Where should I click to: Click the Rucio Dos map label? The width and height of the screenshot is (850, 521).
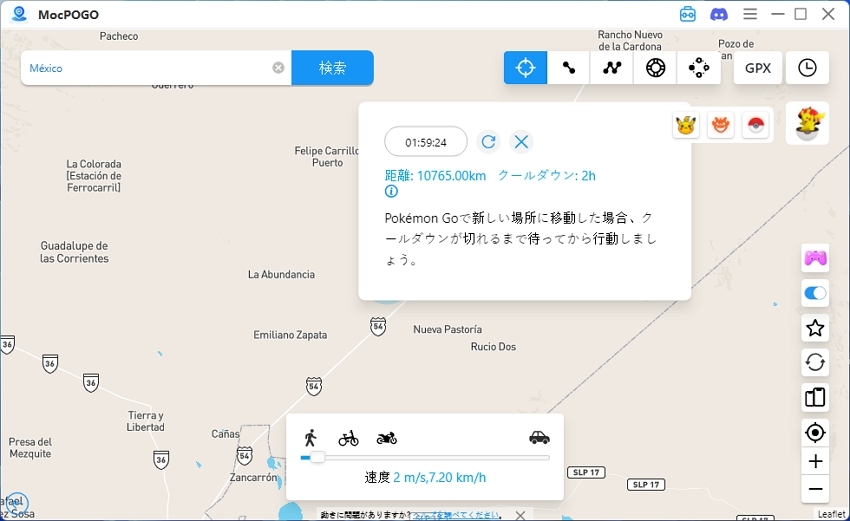[x=493, y=346]
